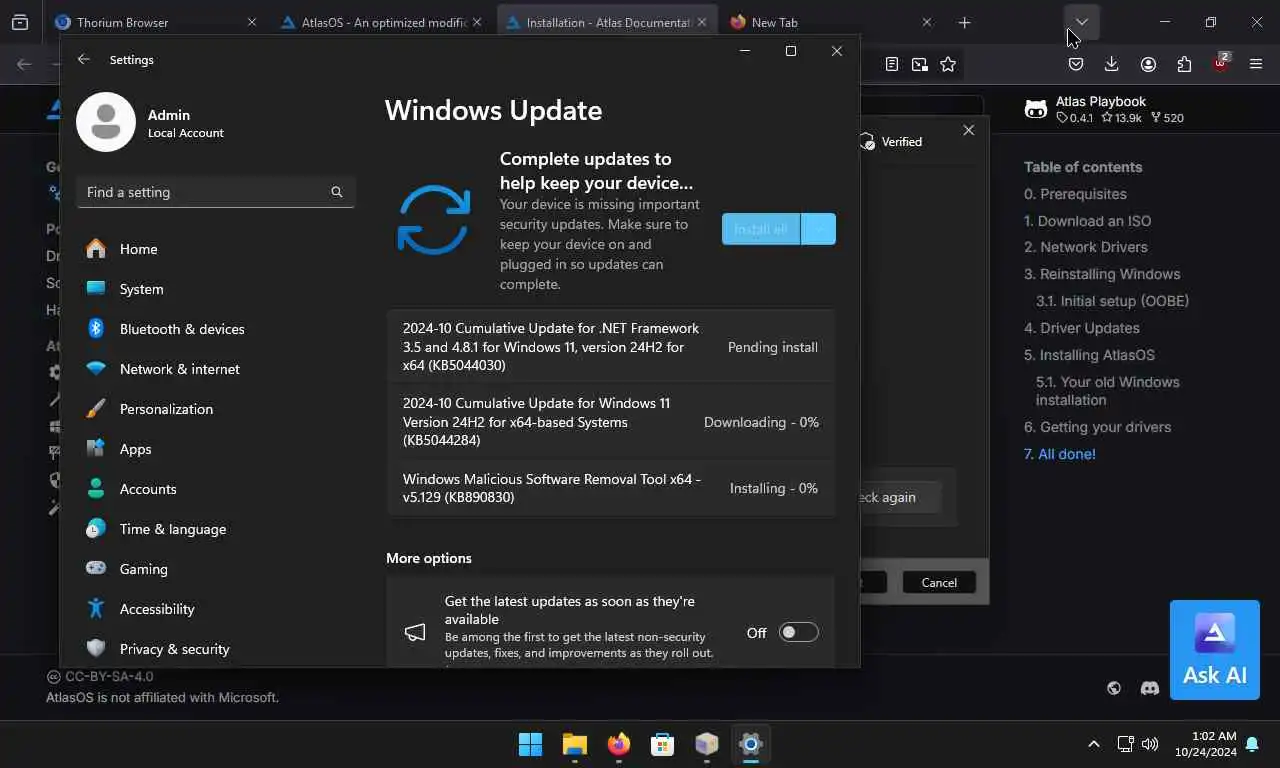Screen dimensions: 1280x768
Task: Open browser extensions puzzle icon
Action: click(x=1184, y=64)
